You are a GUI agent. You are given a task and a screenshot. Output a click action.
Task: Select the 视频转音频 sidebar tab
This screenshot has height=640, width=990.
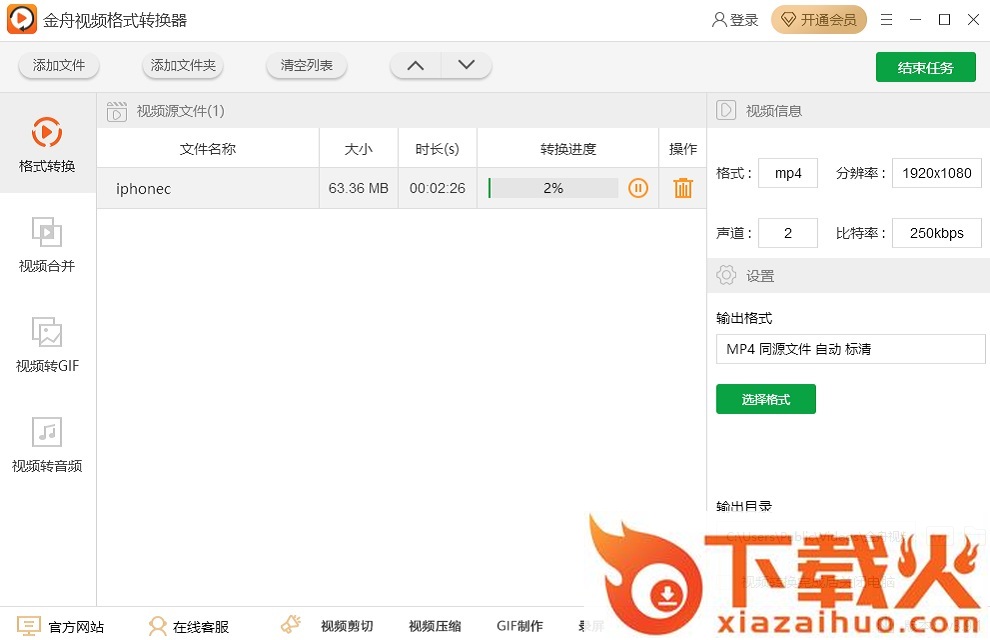47,444
